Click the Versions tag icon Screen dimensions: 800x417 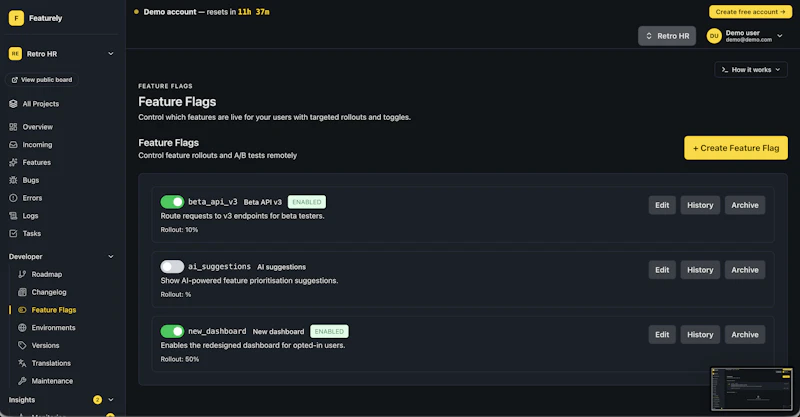(22, 346)
